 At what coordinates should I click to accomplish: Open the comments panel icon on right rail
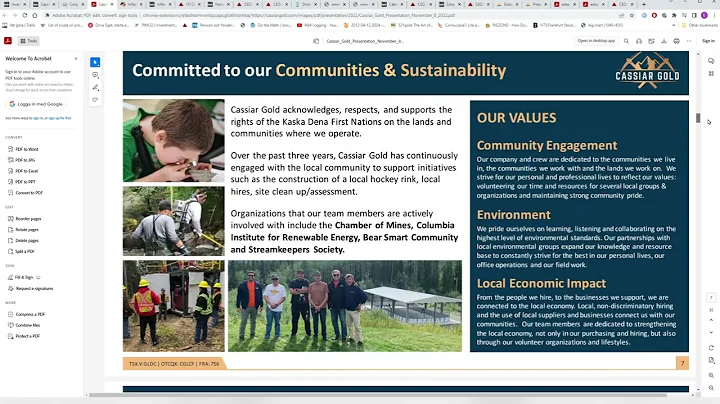(x=711, y=61)
